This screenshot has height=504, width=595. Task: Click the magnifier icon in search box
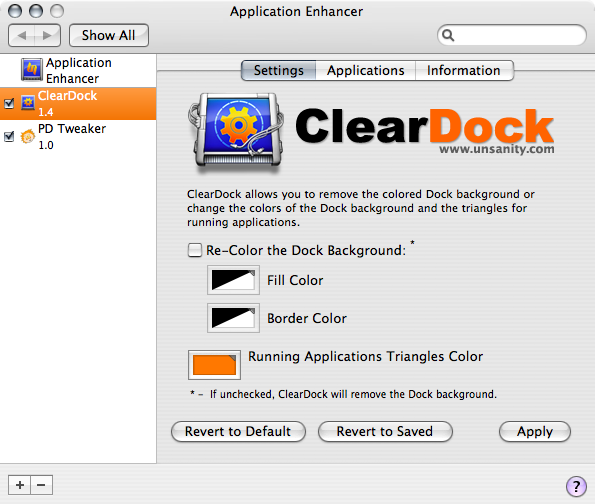(448, 35)
